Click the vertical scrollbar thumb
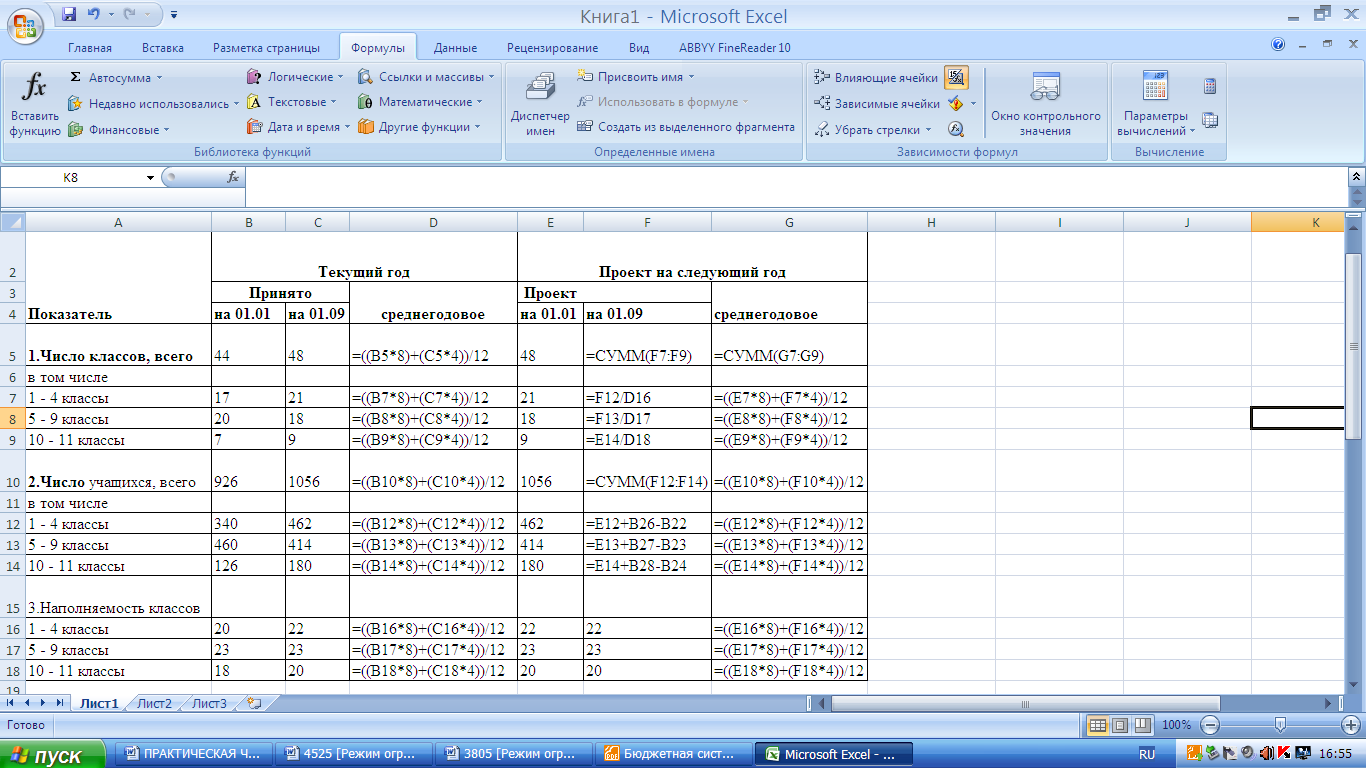Viewport: 1366px width, 768px height. coord(1355,345)
